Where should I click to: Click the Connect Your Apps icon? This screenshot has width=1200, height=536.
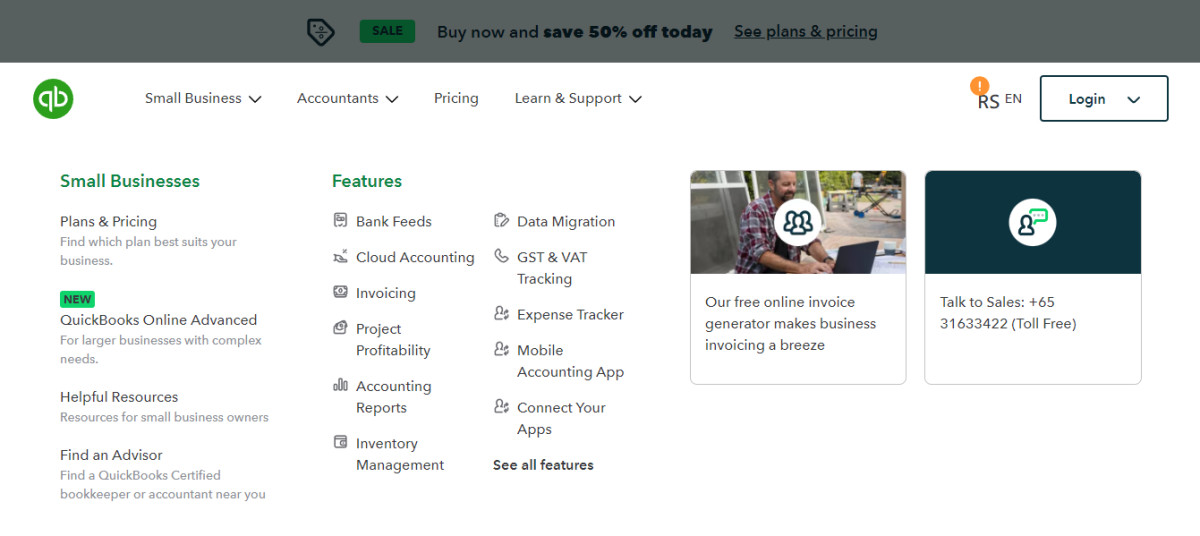tap(501, 406)
